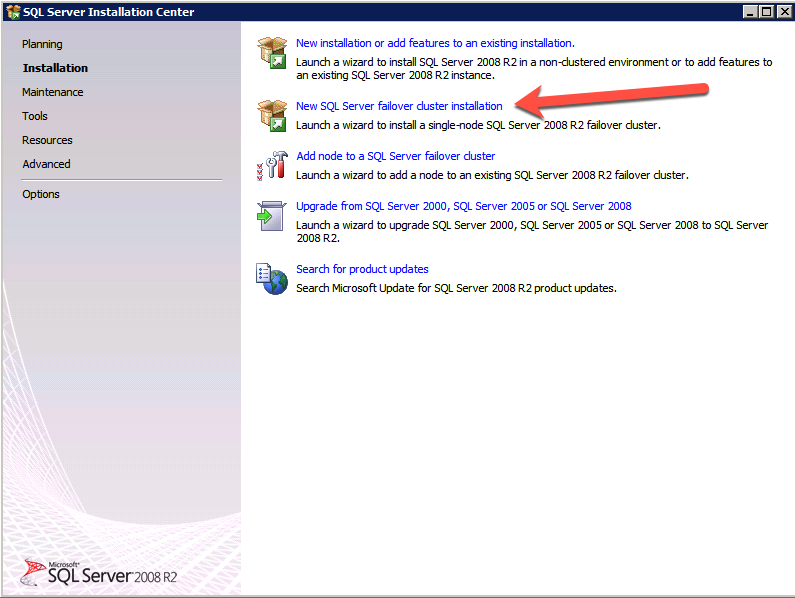Select the Installation page

click(x=55, y=68)
